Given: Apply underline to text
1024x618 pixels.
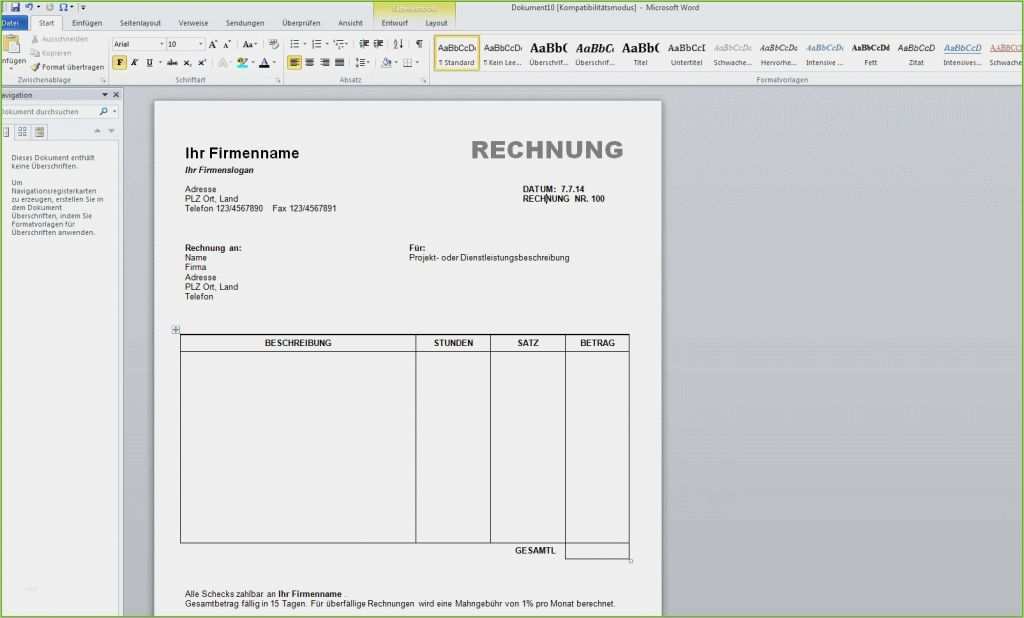Looking at the screenshot, I should [150, 62].
